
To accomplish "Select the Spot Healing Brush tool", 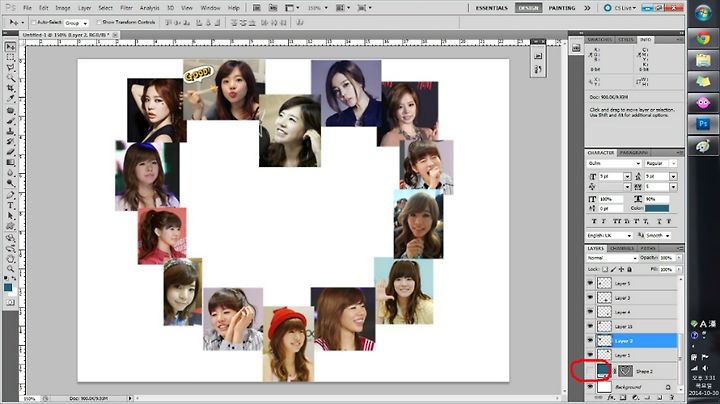I will click(10, 111).
